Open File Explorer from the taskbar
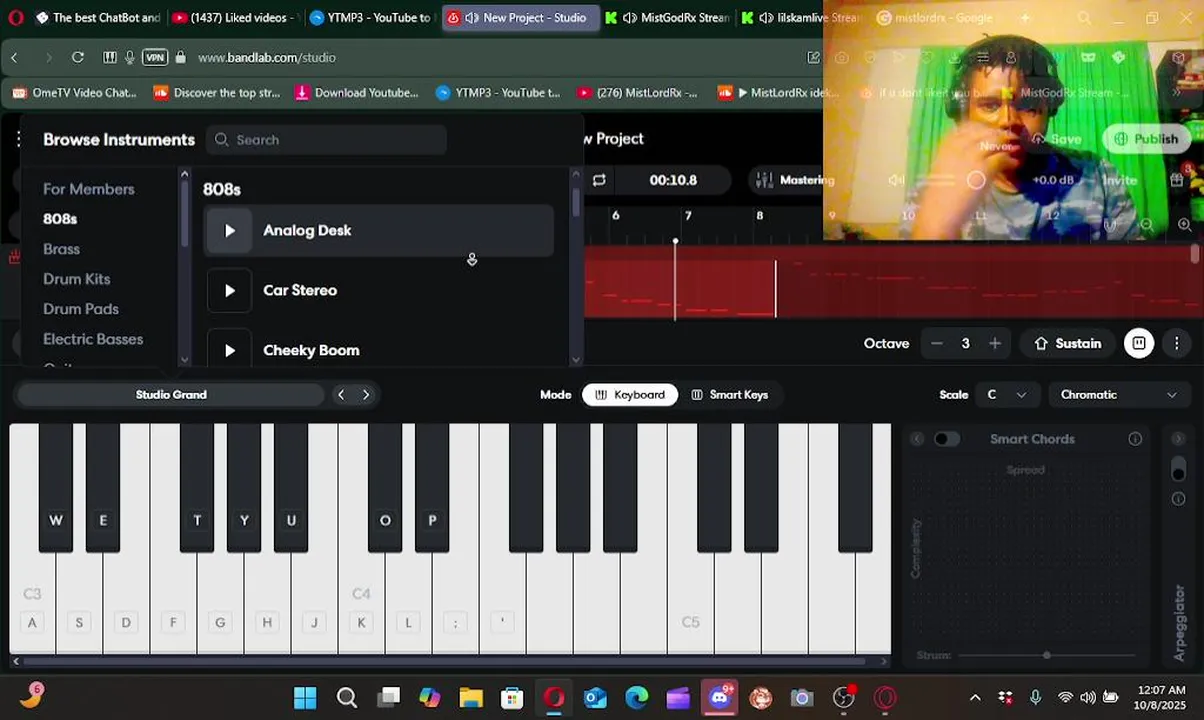The image size is (1204, 720). (x=471, y=698)
